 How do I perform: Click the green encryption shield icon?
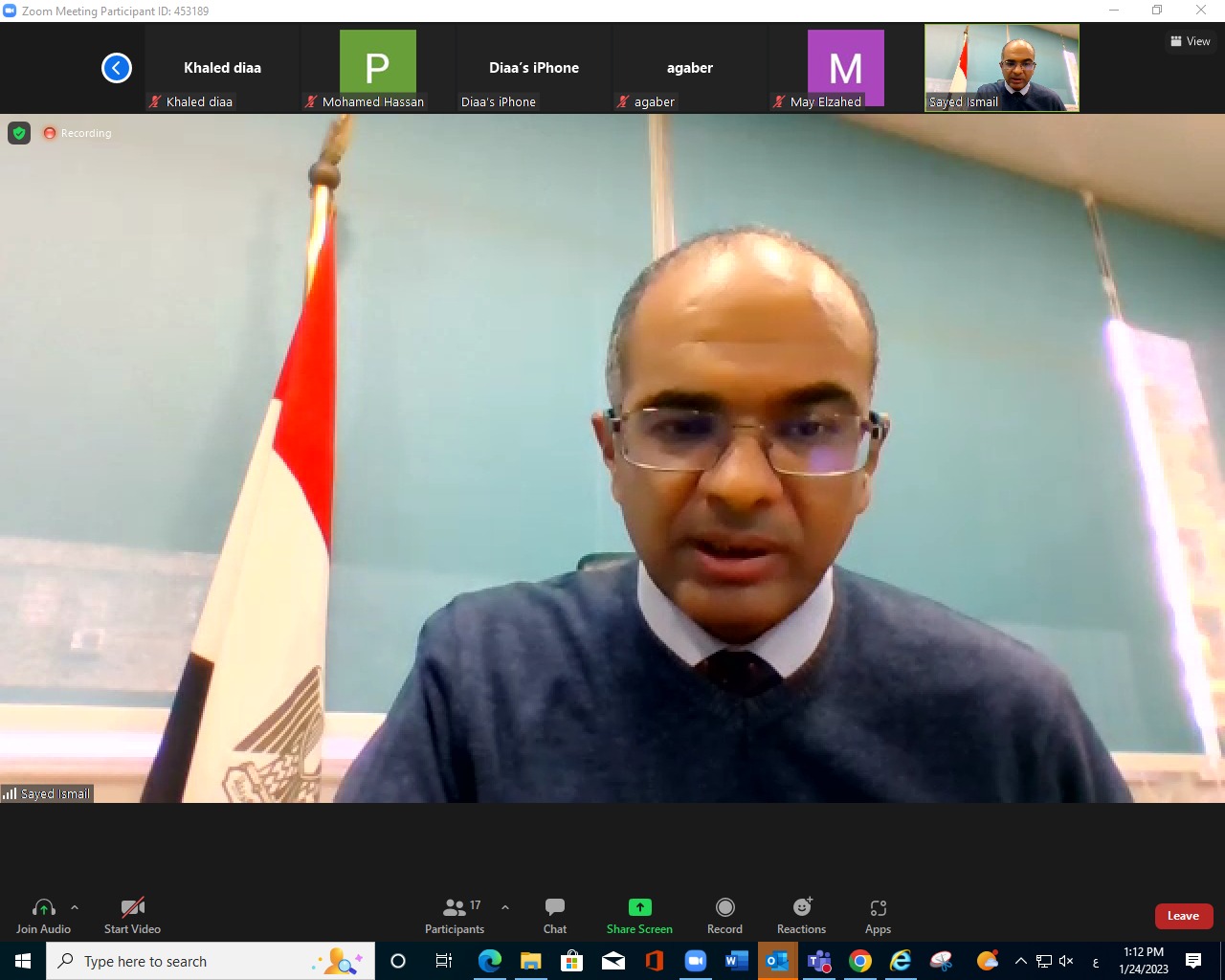pos(19,133)
